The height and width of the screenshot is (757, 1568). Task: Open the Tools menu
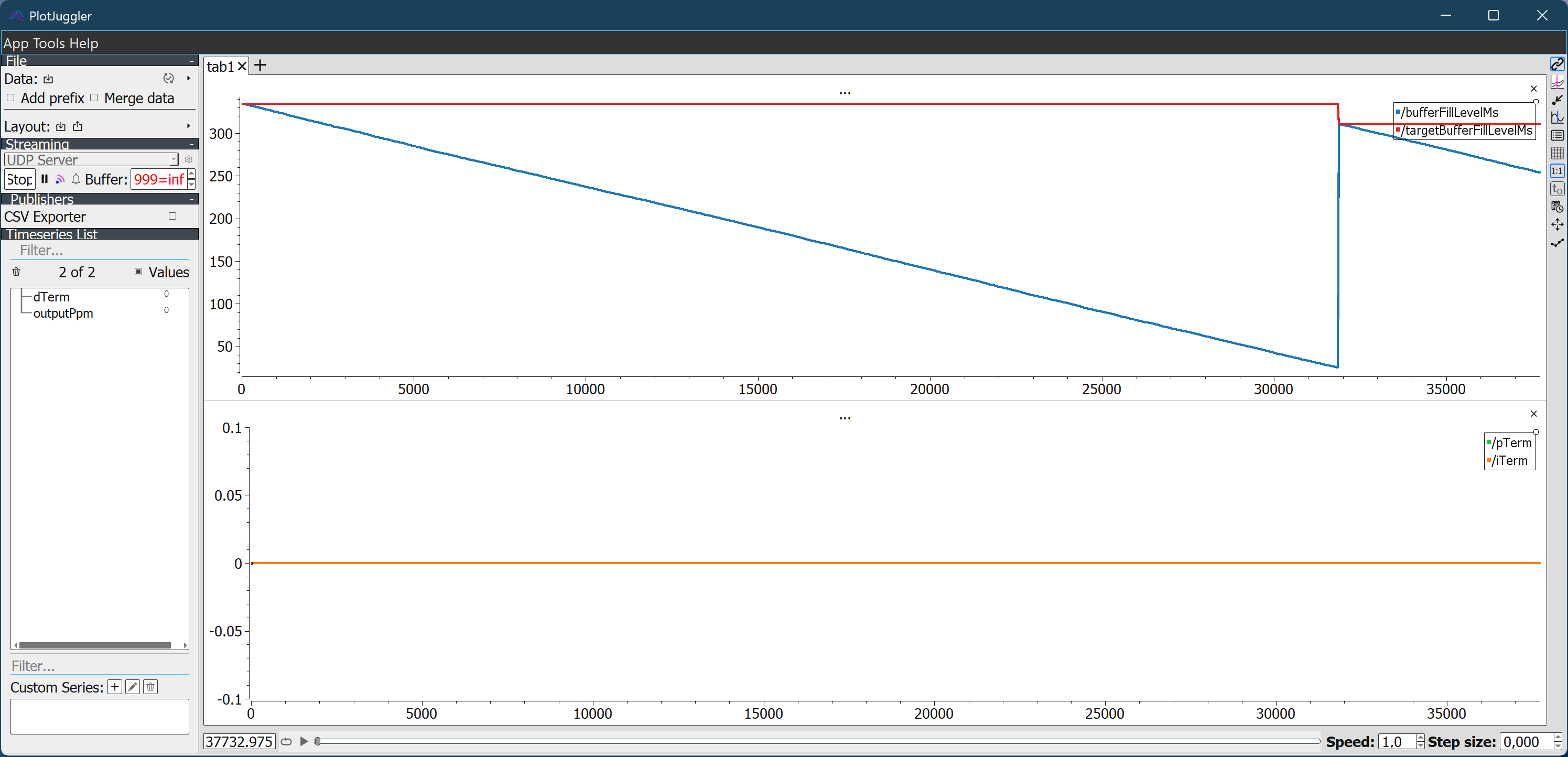(49, 43)
